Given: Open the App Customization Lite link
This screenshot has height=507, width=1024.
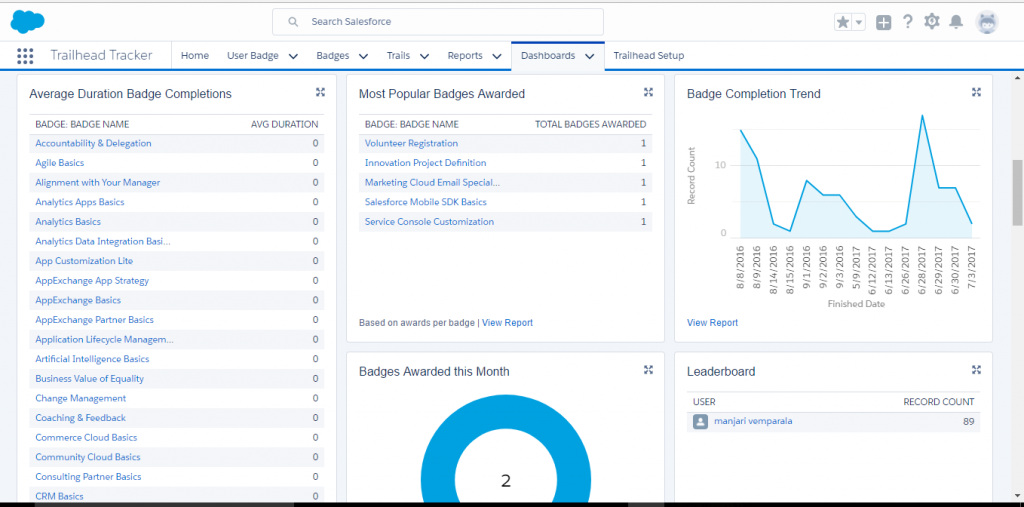Looking at the screenshot, I should (x=84, y=261).
